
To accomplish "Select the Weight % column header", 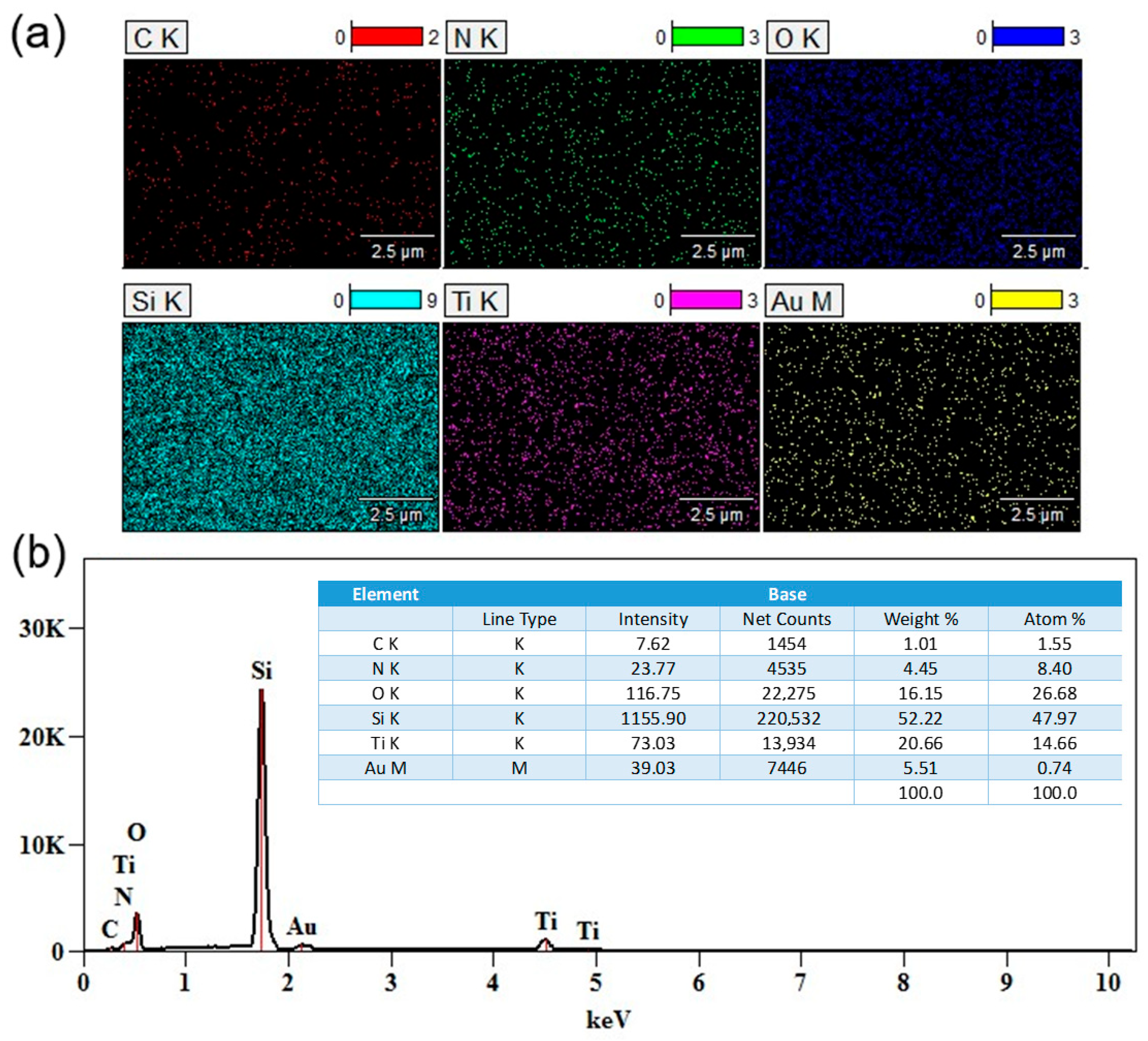I will pyautogui.click(x=920, y=619).
